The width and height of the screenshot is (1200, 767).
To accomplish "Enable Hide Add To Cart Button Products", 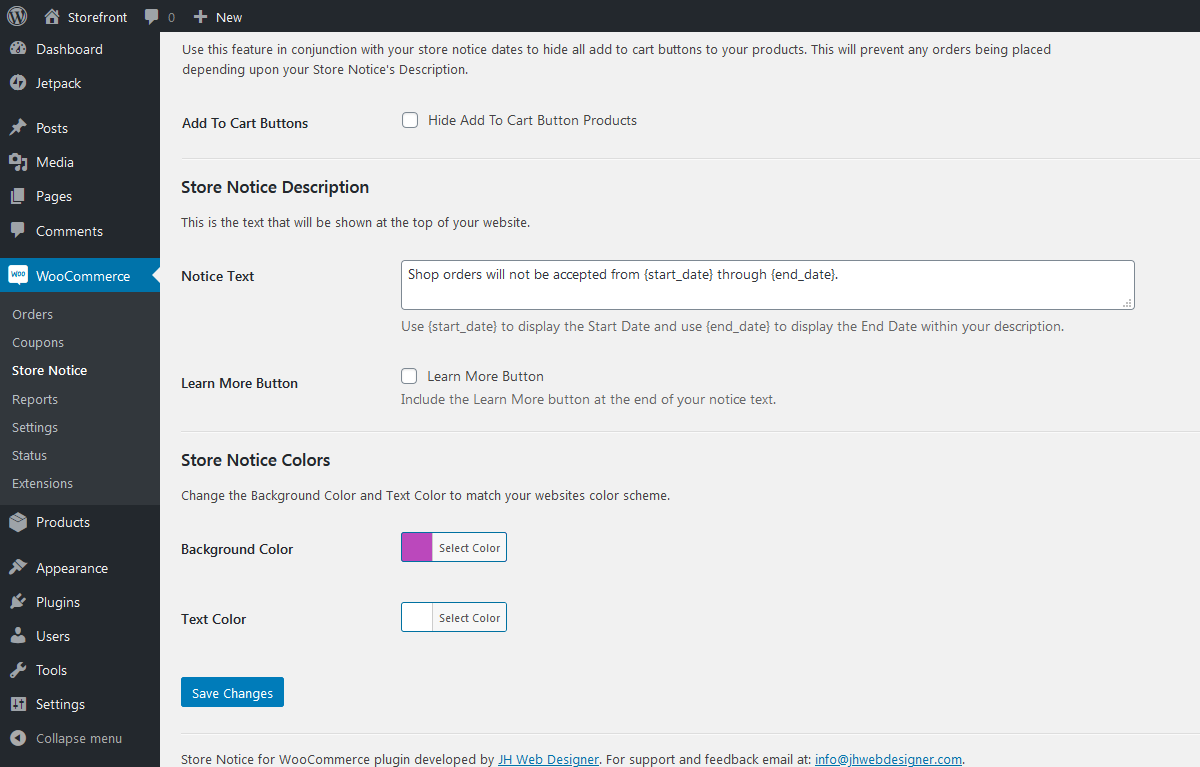I will (410, 119).
